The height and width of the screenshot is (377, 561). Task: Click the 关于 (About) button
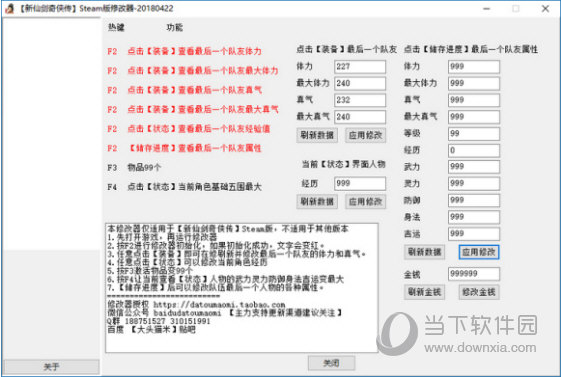pyautogui.click(x=51, y=367)
